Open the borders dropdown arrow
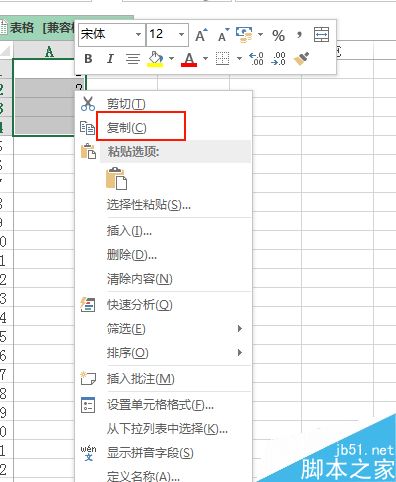This screenshot has width=396, height=482. tap(239, 59)
